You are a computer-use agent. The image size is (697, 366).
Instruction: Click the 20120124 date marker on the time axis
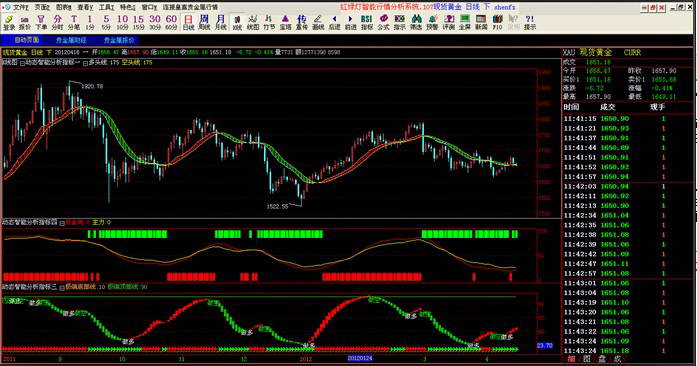click(360, 358)
